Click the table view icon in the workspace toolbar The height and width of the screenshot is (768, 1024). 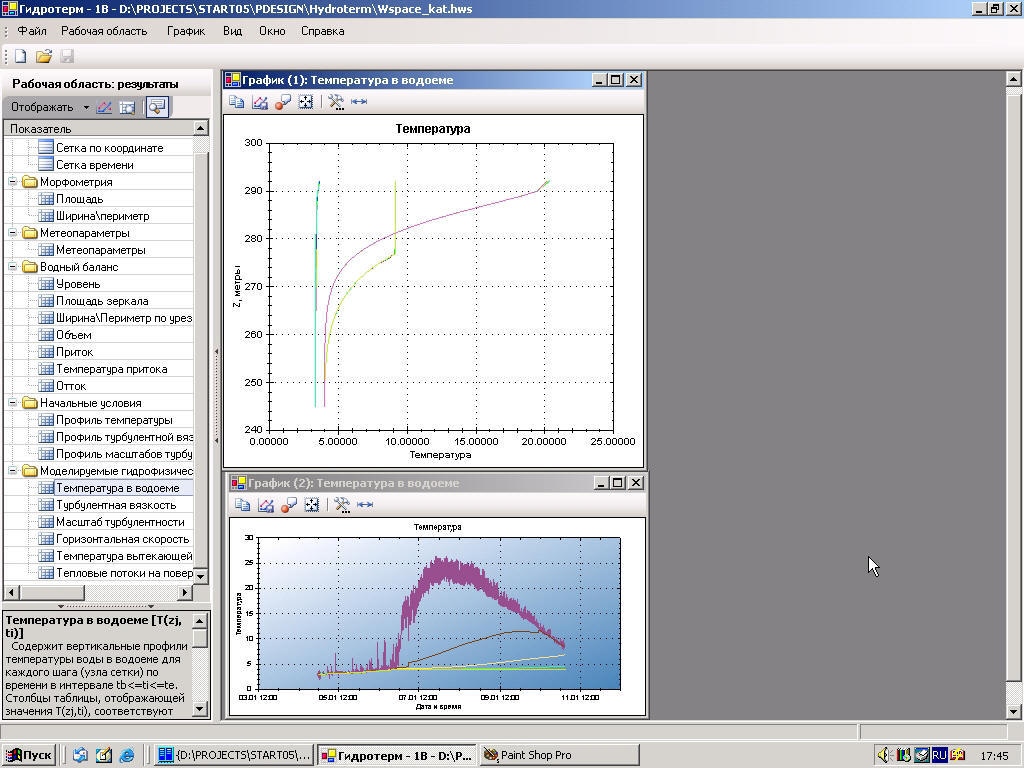pos(127,107)
